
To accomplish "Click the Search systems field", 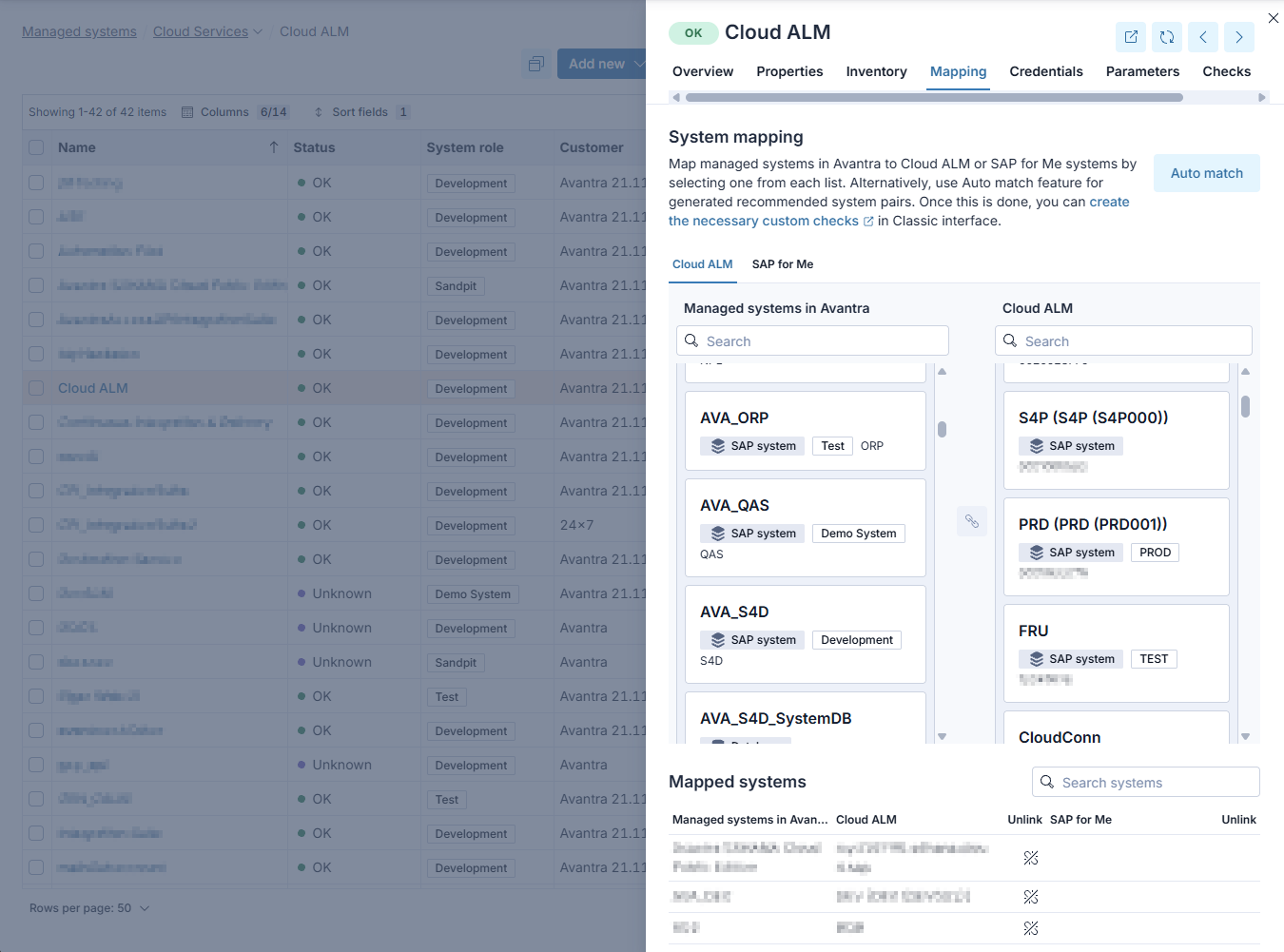I will tap(1145, 782).
